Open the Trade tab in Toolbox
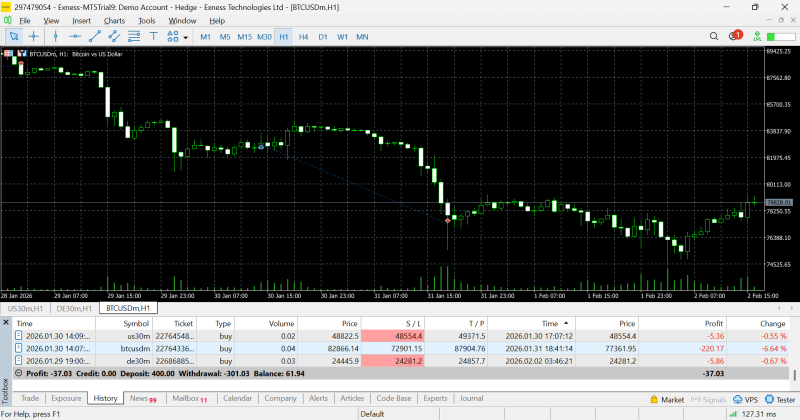 click(30, 399)
